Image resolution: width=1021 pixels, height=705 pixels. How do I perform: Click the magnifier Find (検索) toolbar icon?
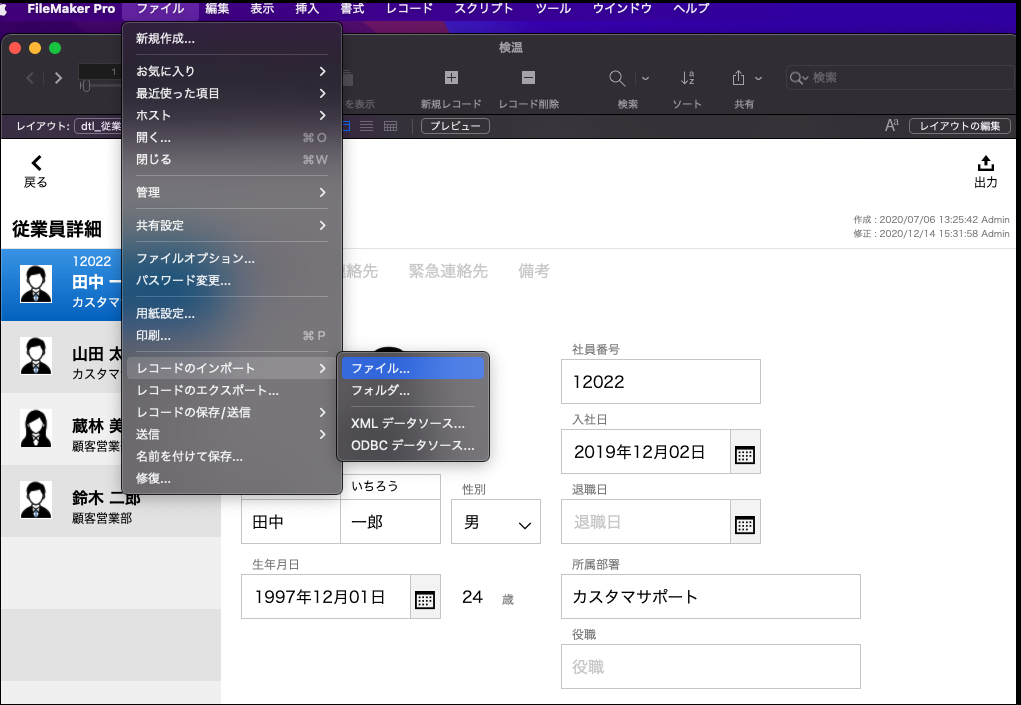pyautogui.click(x=618, y=78)
